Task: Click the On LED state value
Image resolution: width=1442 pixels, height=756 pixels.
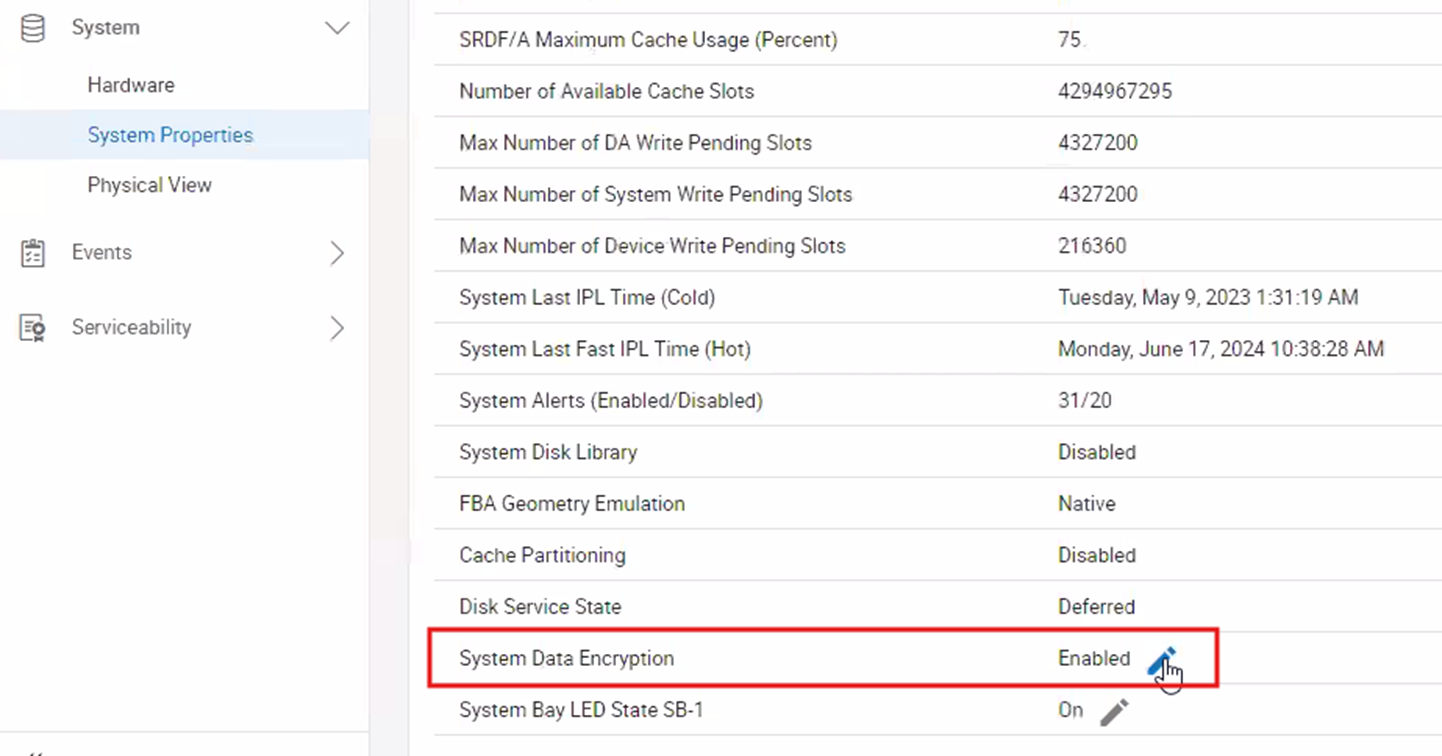Action: (x=1070, y=710)
